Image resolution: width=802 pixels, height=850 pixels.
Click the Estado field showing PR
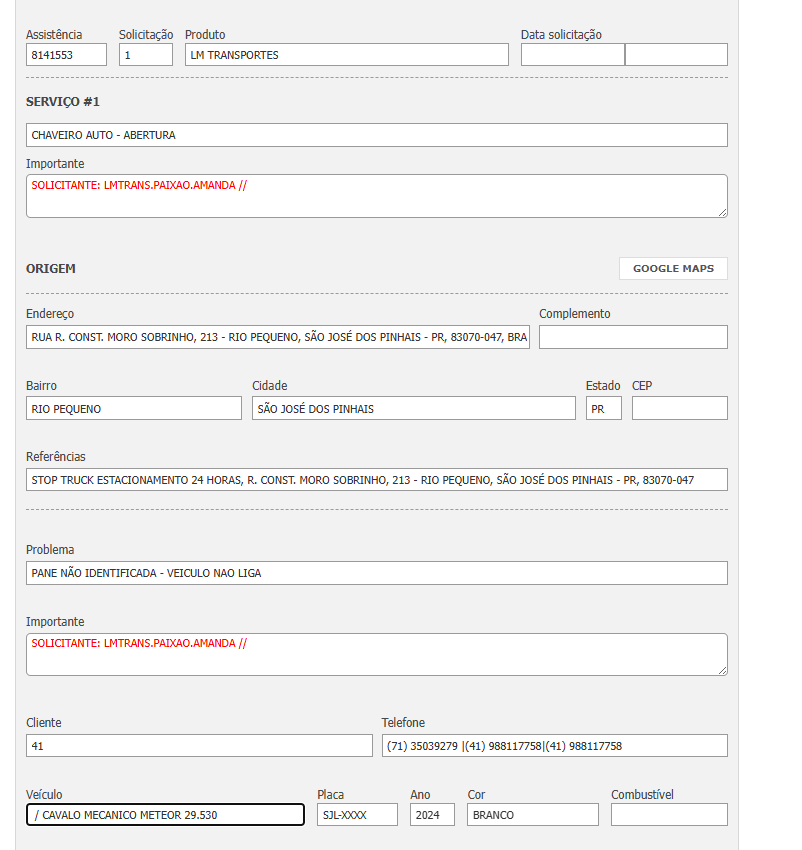604,408
